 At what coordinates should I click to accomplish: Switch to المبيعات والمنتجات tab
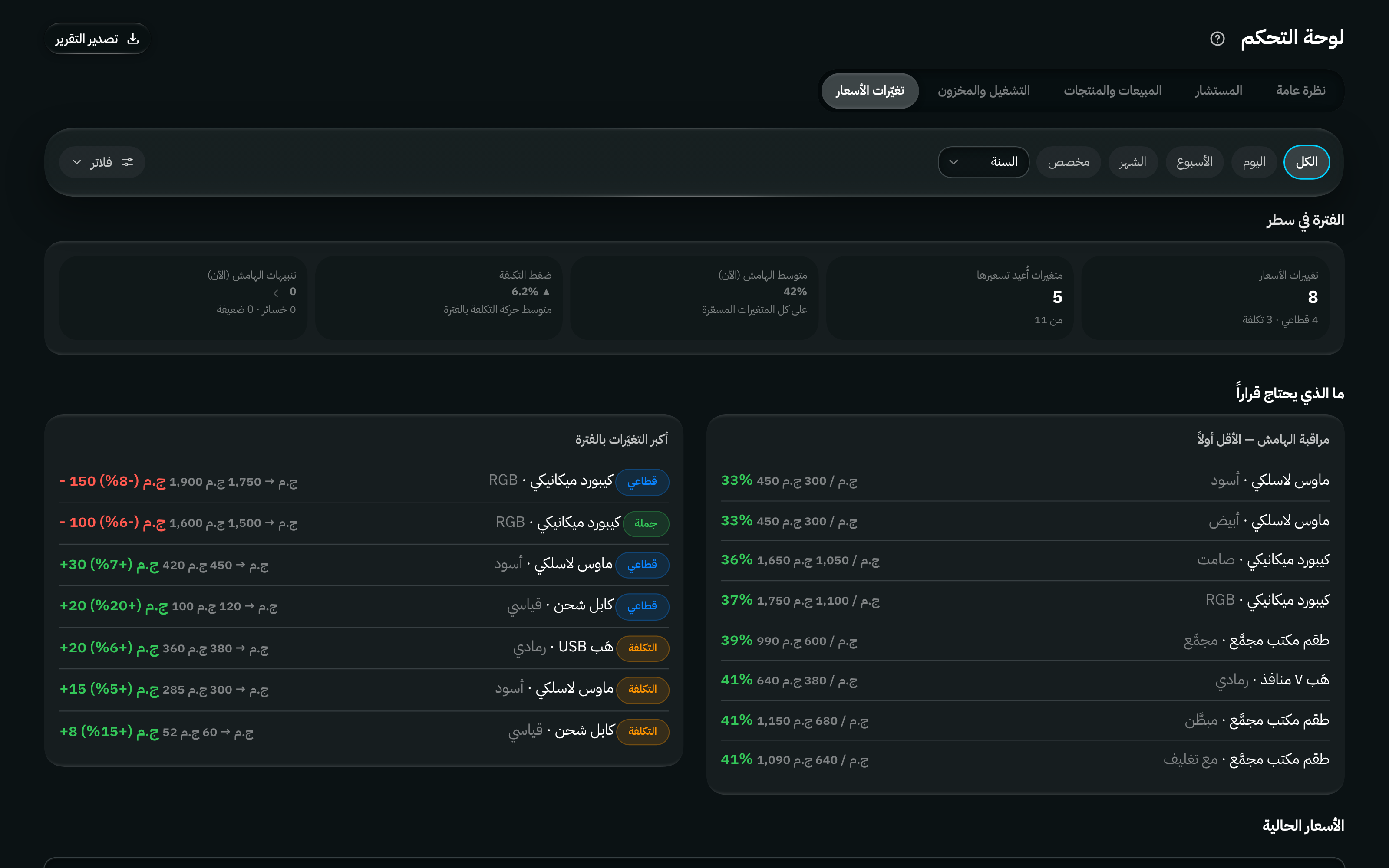(x=1112, y=91)
